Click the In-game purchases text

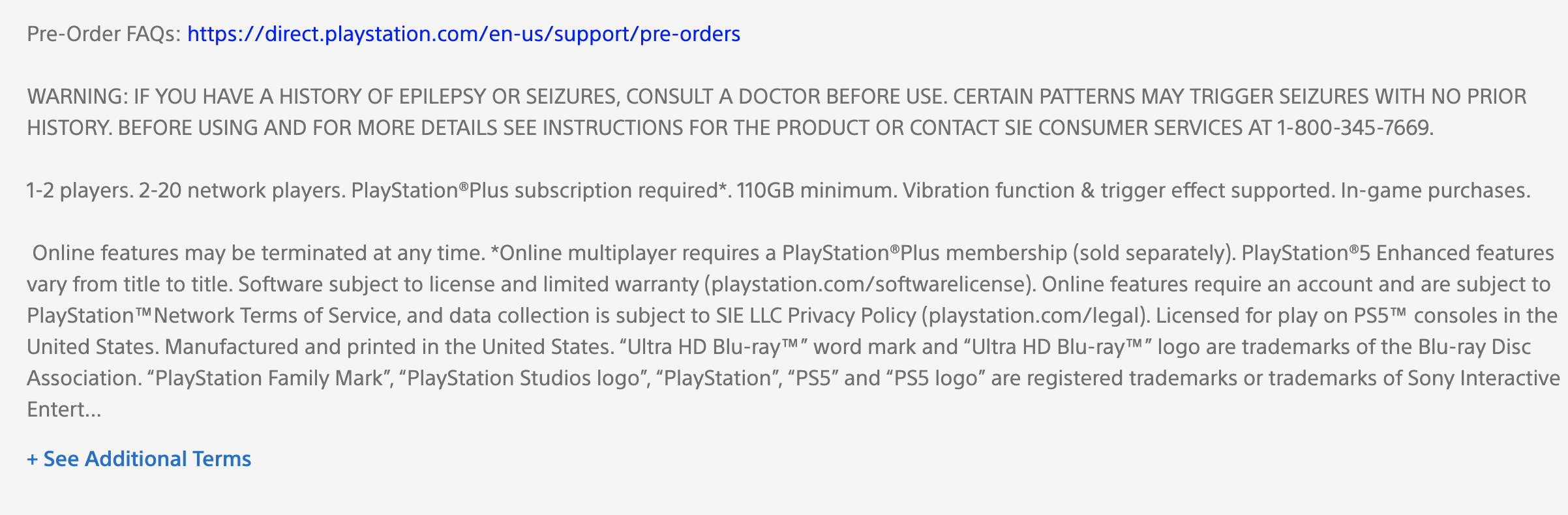click(x=1436, y=190)
